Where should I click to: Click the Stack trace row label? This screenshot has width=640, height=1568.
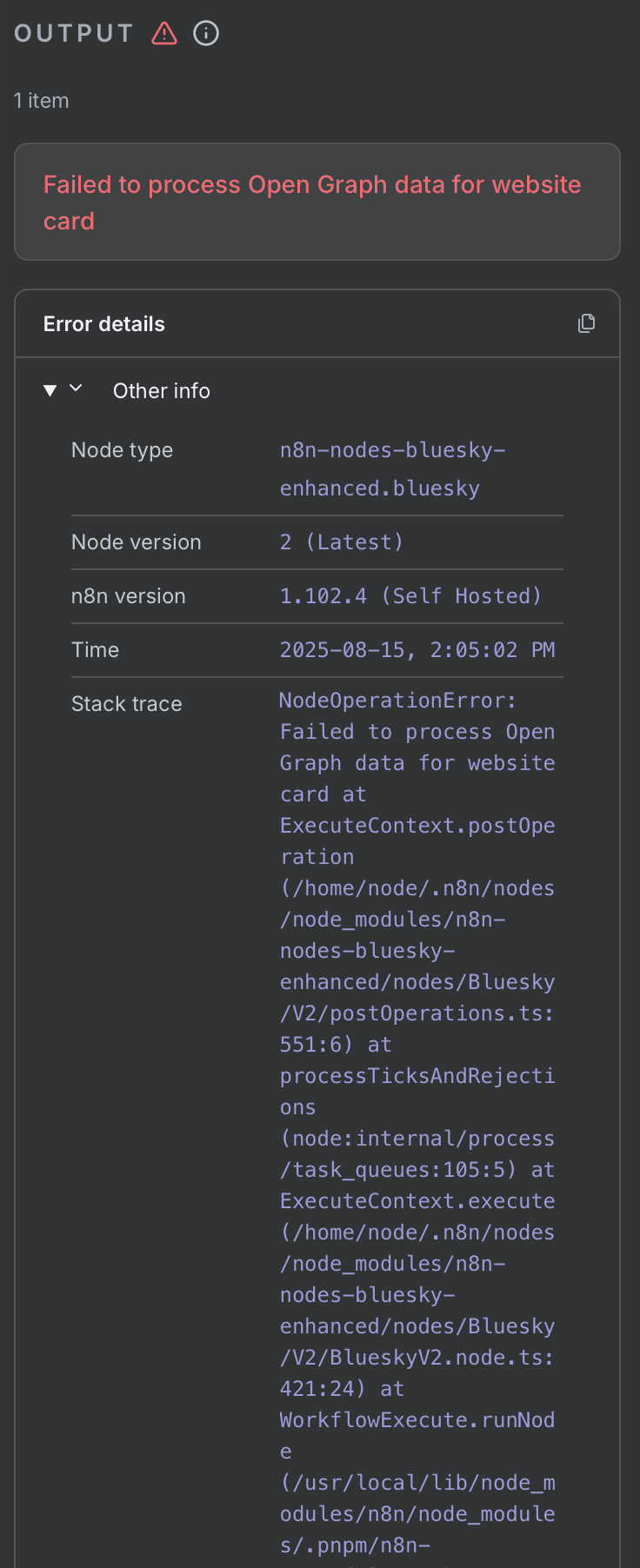click(x=127, y=704)
